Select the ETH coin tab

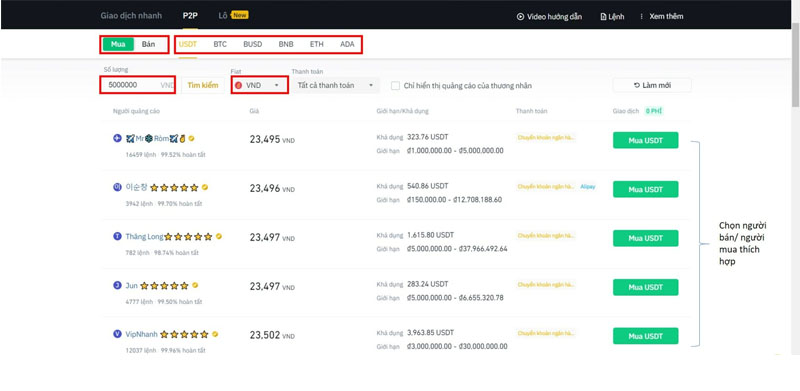[x=316, y=44]
